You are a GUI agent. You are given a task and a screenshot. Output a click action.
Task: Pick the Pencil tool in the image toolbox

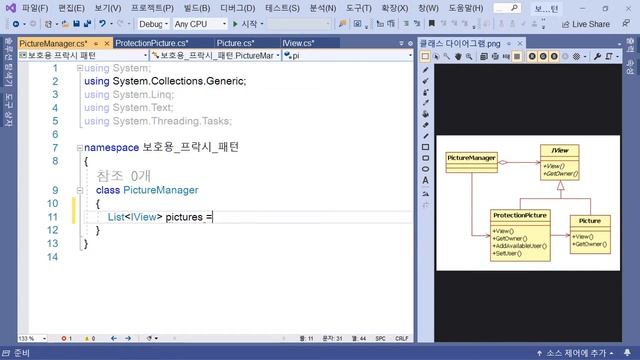pyautogui.click(x=425, y=70)
